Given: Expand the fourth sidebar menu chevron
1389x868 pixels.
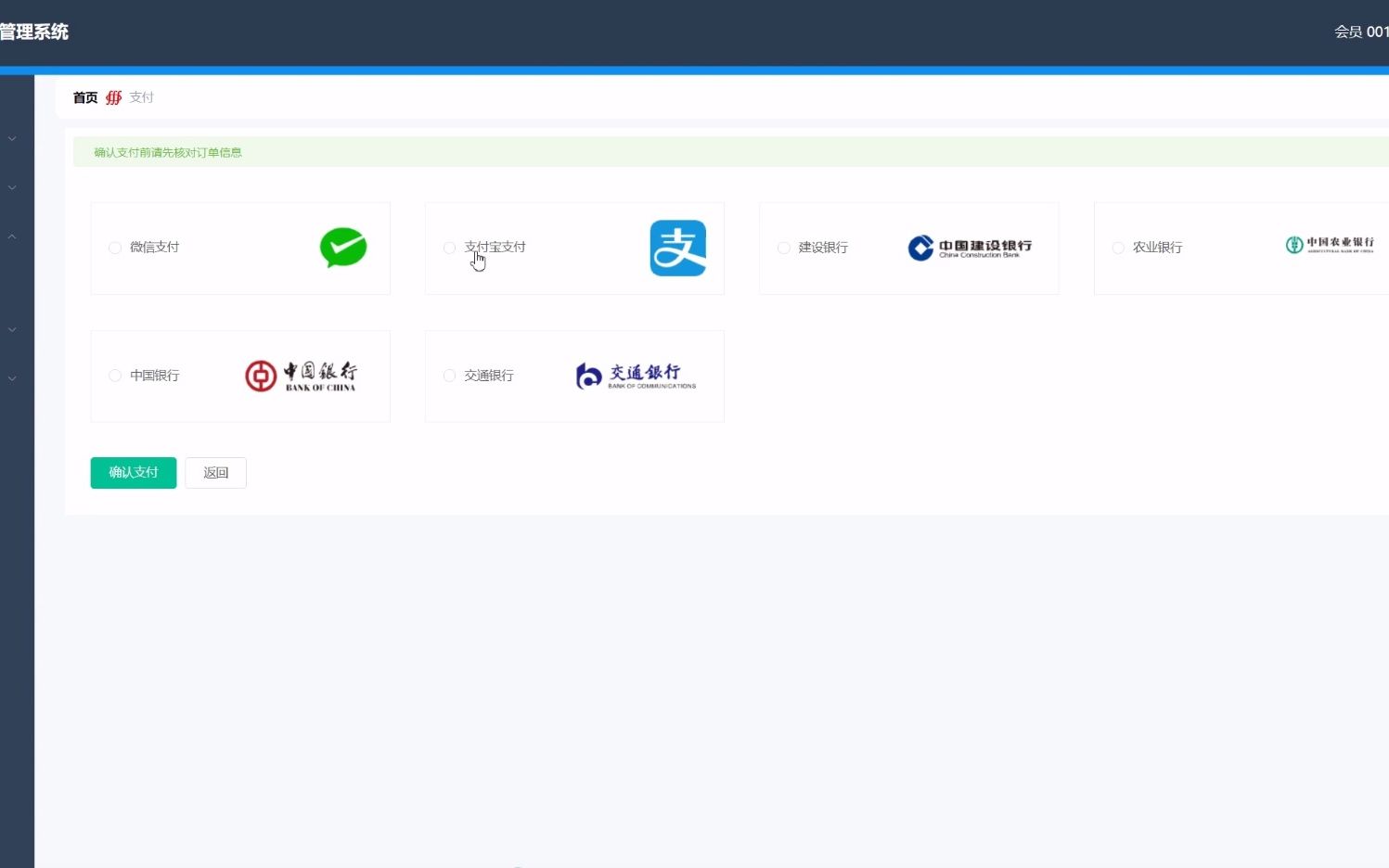Looking at the screenshot, I should pyautogui.click(x=12, y=329).
